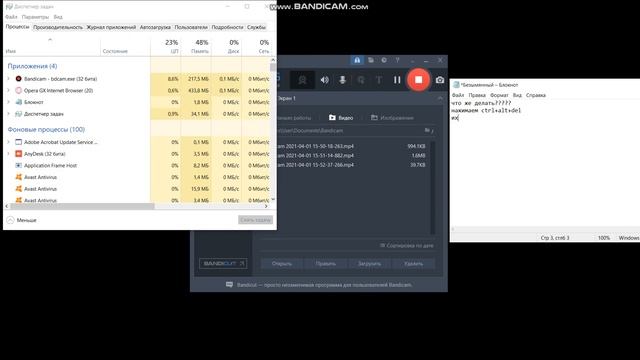Toggle Bandicam speaker sound icon
The image size is (640, 360).
pos(325,80)
